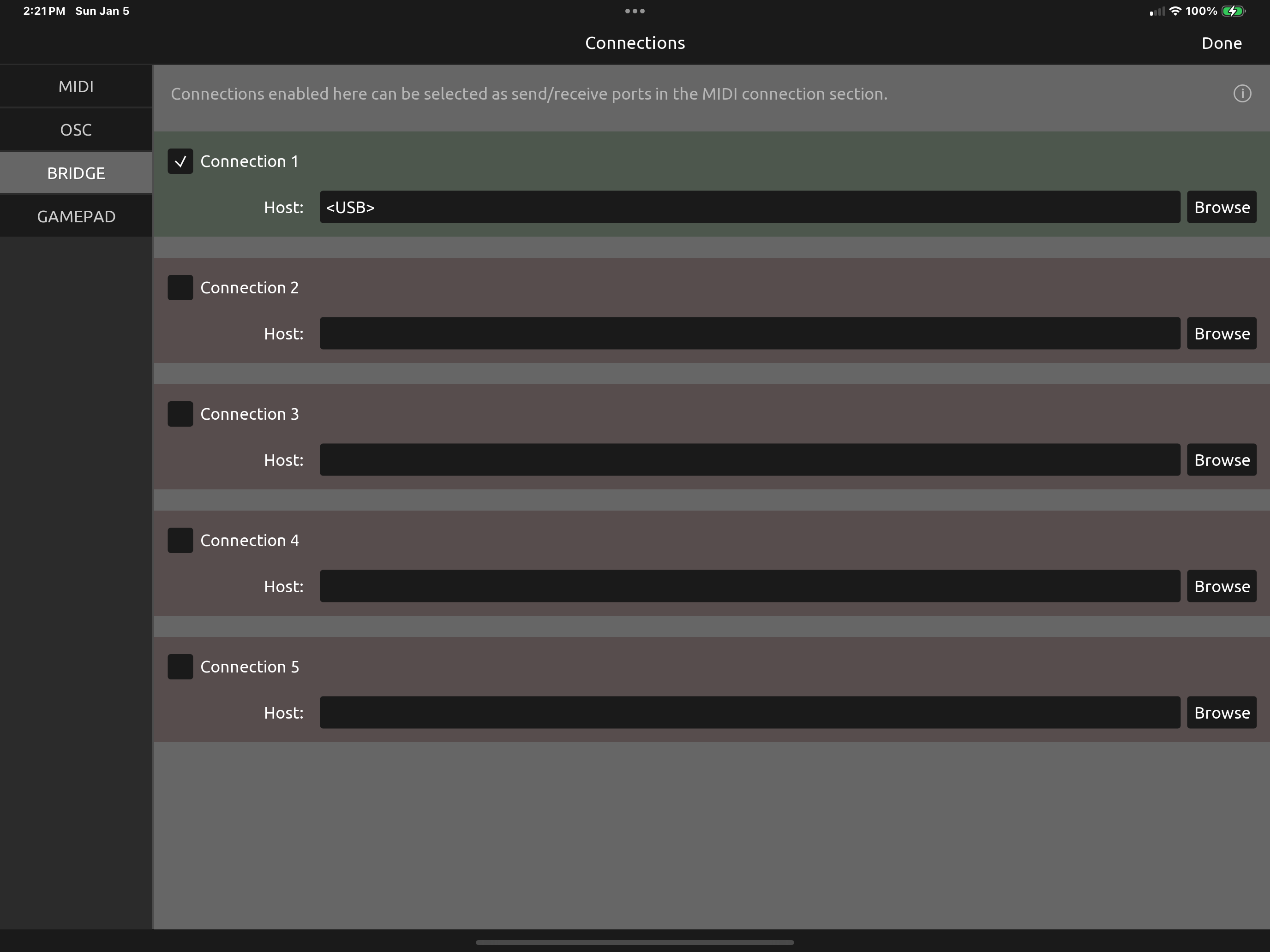Click the Connection 5 host input field
The image size is (1270, 952).
click(x=749, y=712)
